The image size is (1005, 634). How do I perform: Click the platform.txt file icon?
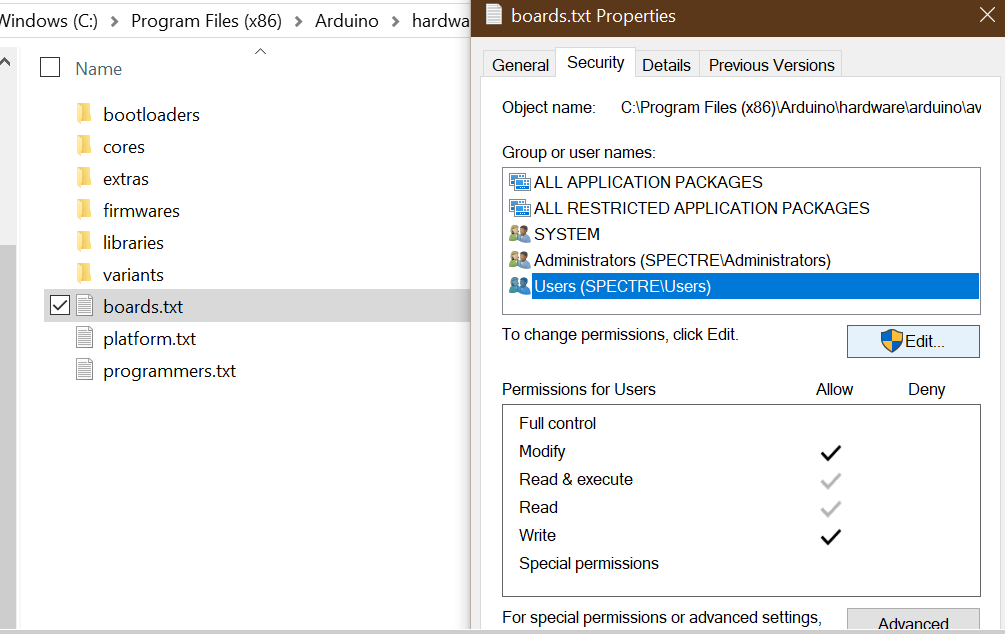point(85,338)
